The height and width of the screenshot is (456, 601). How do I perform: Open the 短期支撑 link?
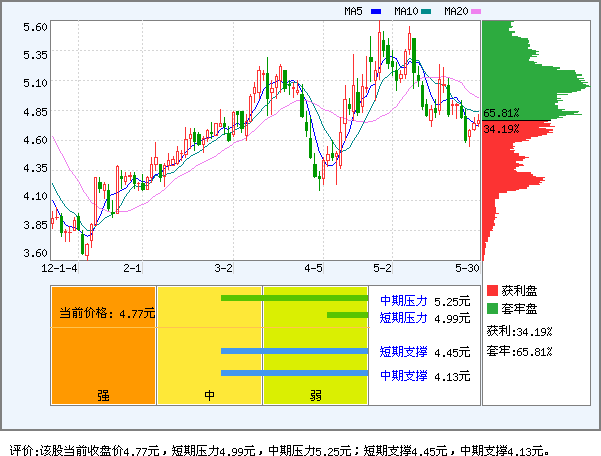pos(404,352)
